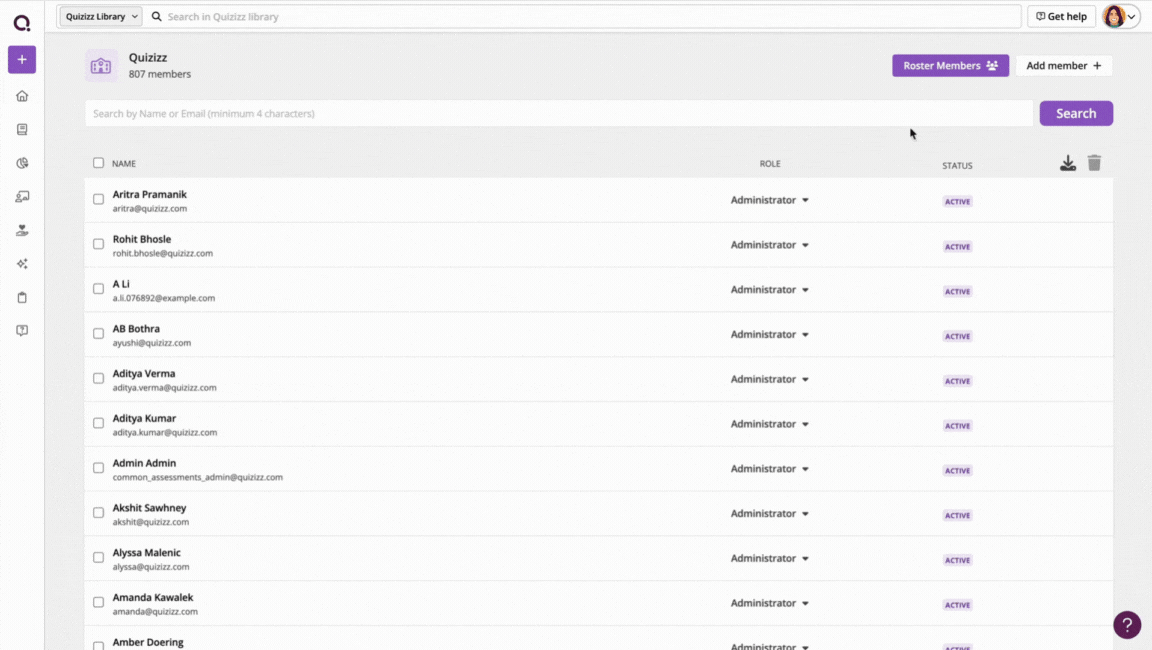Open role dropdown for AB Bothra

769,334
